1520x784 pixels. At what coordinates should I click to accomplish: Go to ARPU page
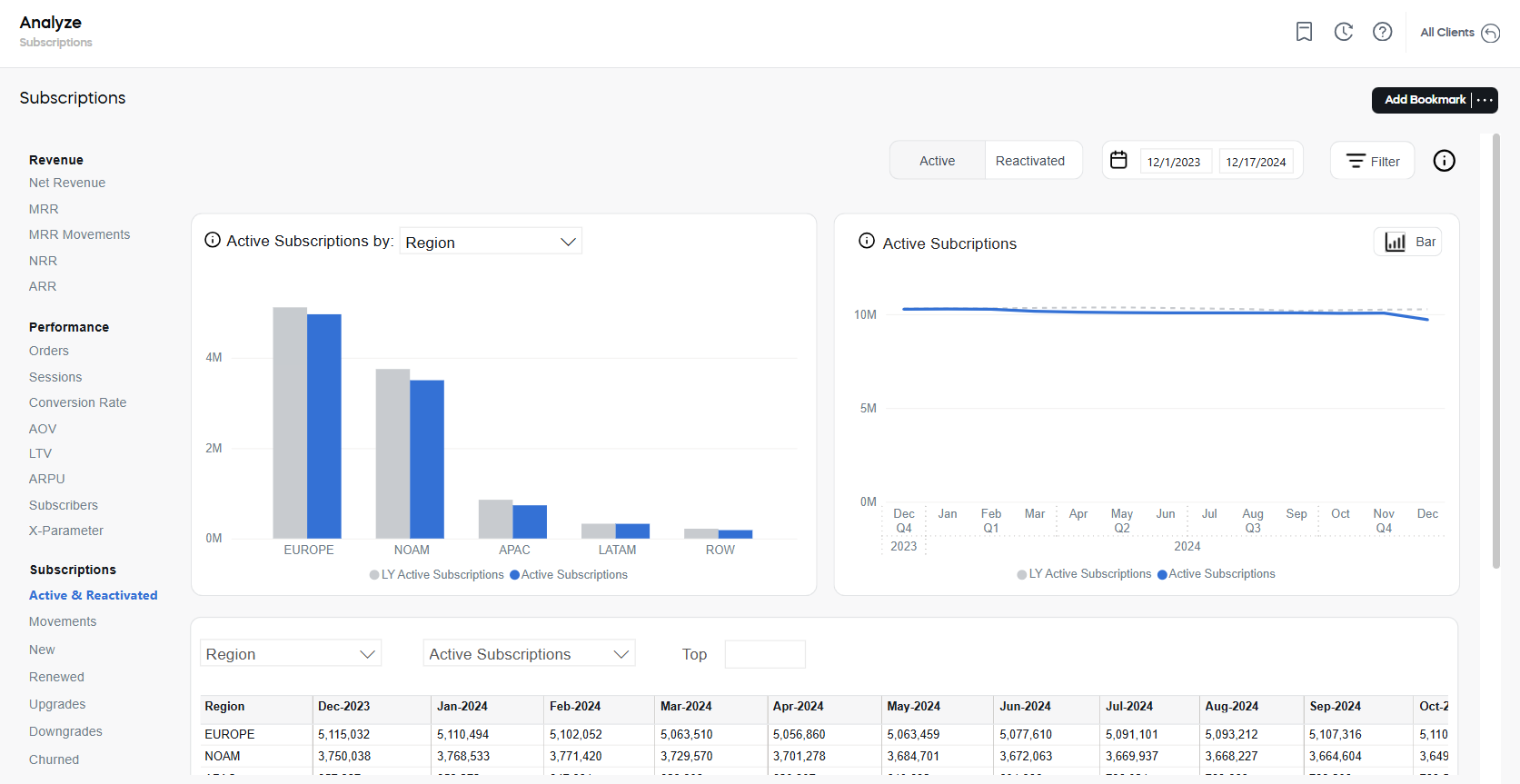pos(47,479)
